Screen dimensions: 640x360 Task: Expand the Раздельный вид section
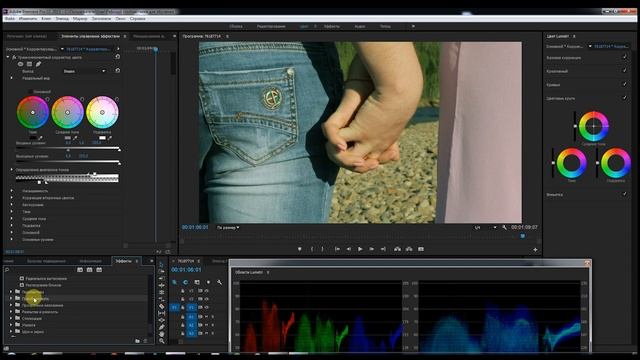tap(11, 78)
